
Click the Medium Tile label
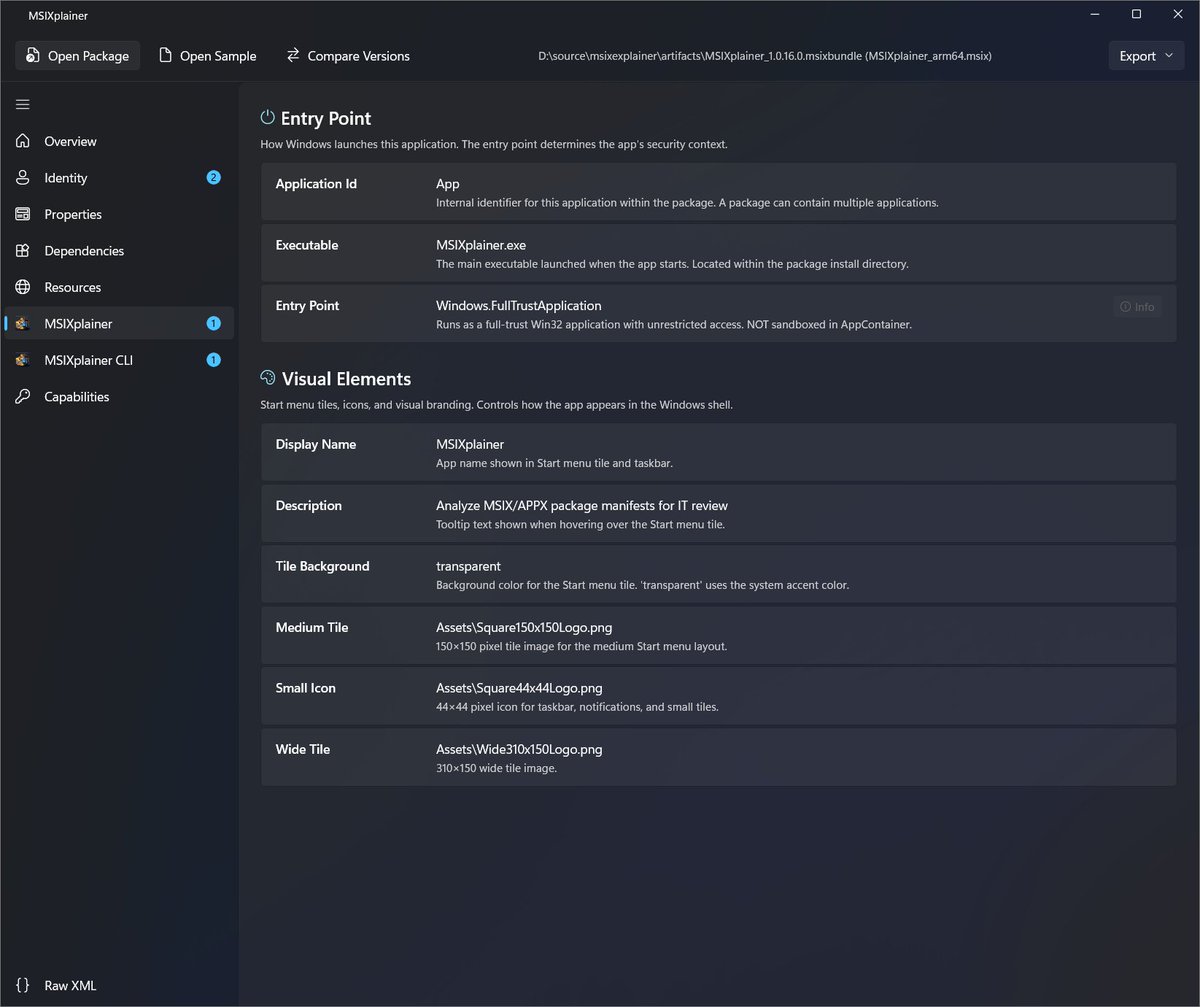(312, 628)
